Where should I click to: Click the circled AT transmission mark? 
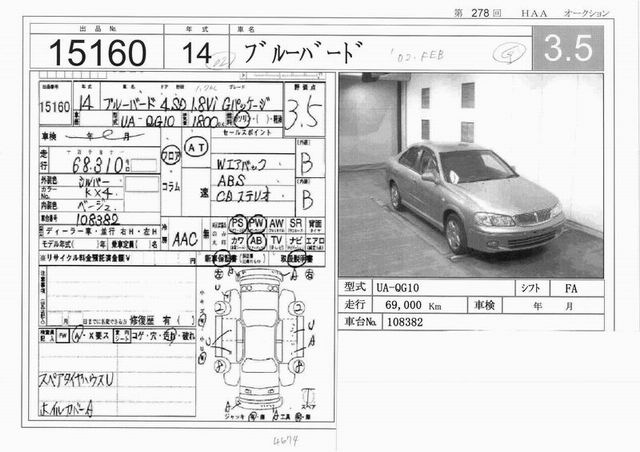pyautogui.click(x=196, y=148)
